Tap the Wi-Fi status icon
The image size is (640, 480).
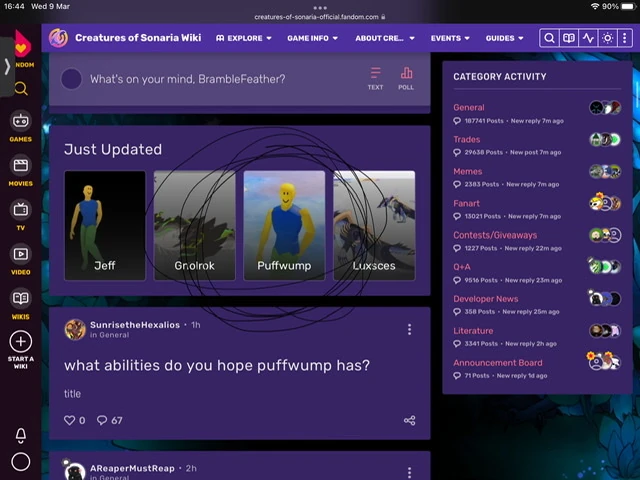[x=595, y=6]
